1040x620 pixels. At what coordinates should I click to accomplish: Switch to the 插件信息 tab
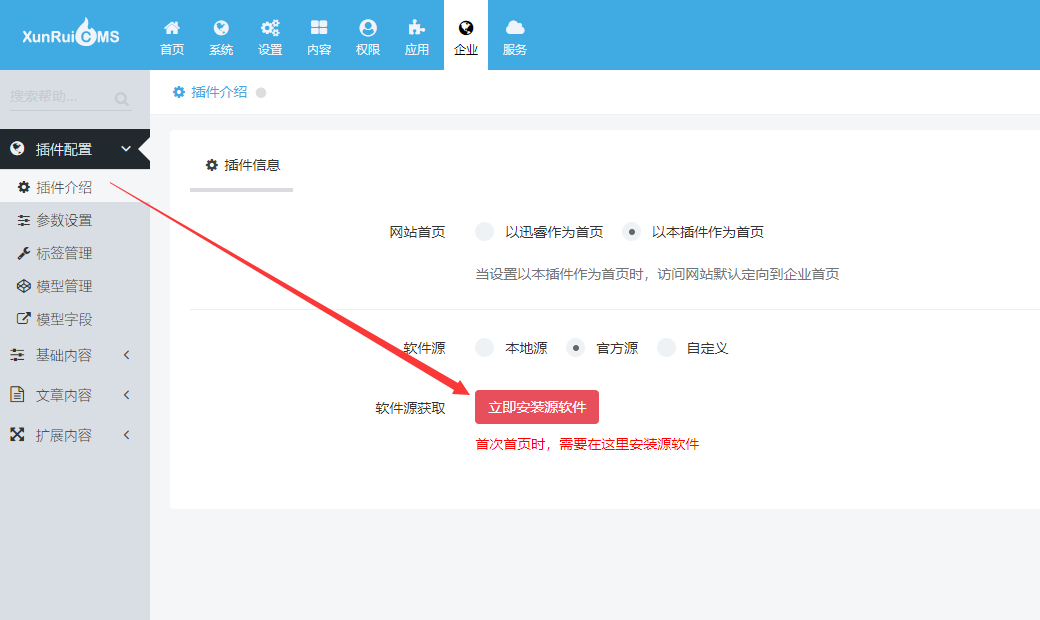(241, 165)
